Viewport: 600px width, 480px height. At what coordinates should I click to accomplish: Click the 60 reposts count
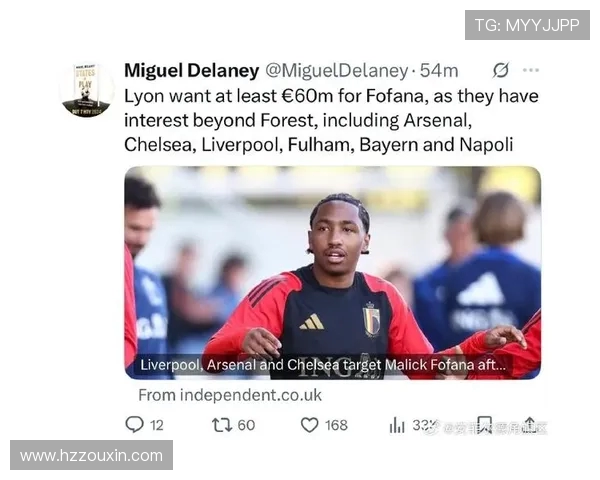[x=246, y=425]
